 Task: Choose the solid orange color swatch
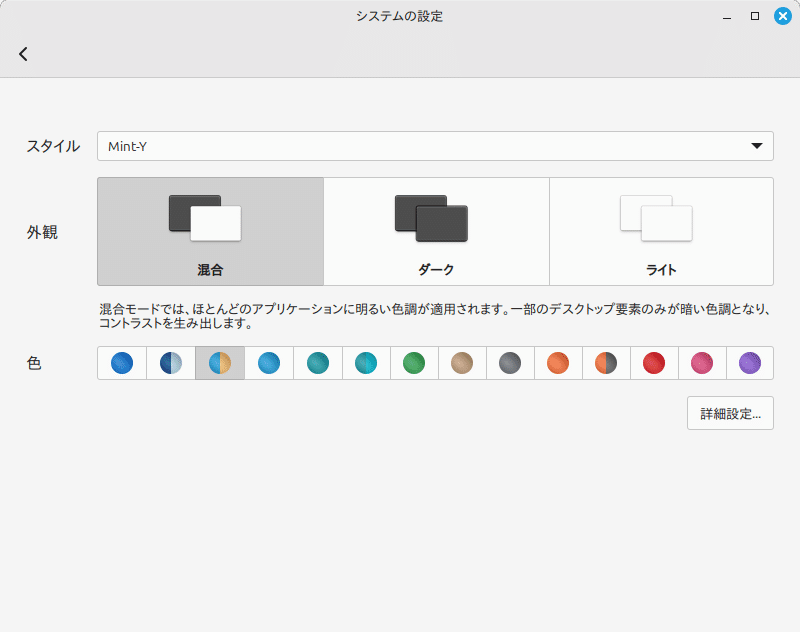click(558, 363)
